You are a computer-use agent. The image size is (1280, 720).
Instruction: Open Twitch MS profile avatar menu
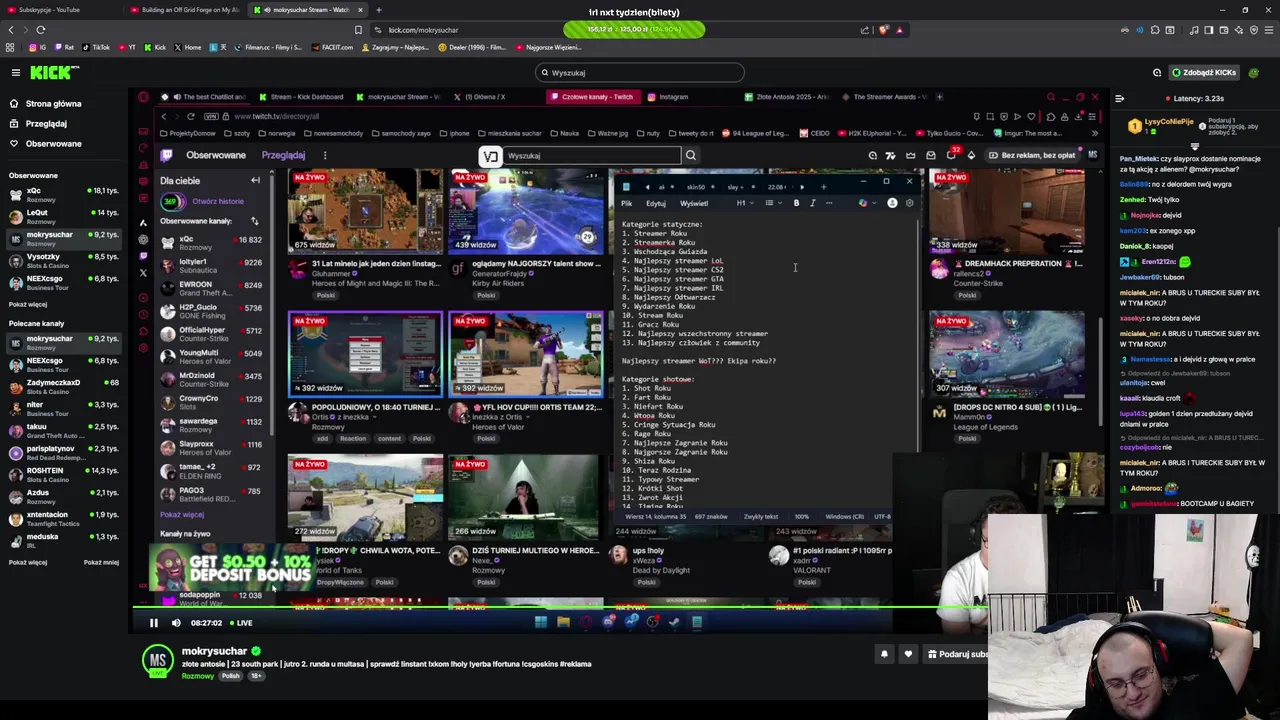pyautogui.click(x=1092, y=155)
